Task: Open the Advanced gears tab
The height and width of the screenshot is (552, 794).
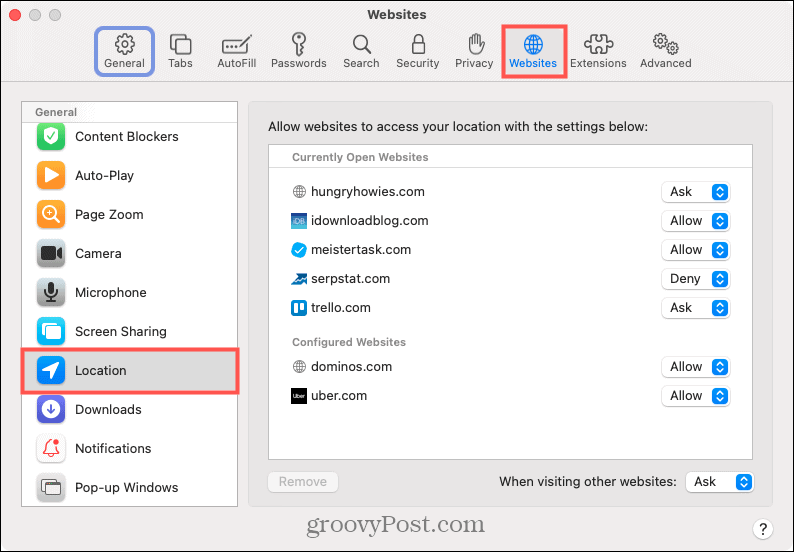Action: point(665,52)
